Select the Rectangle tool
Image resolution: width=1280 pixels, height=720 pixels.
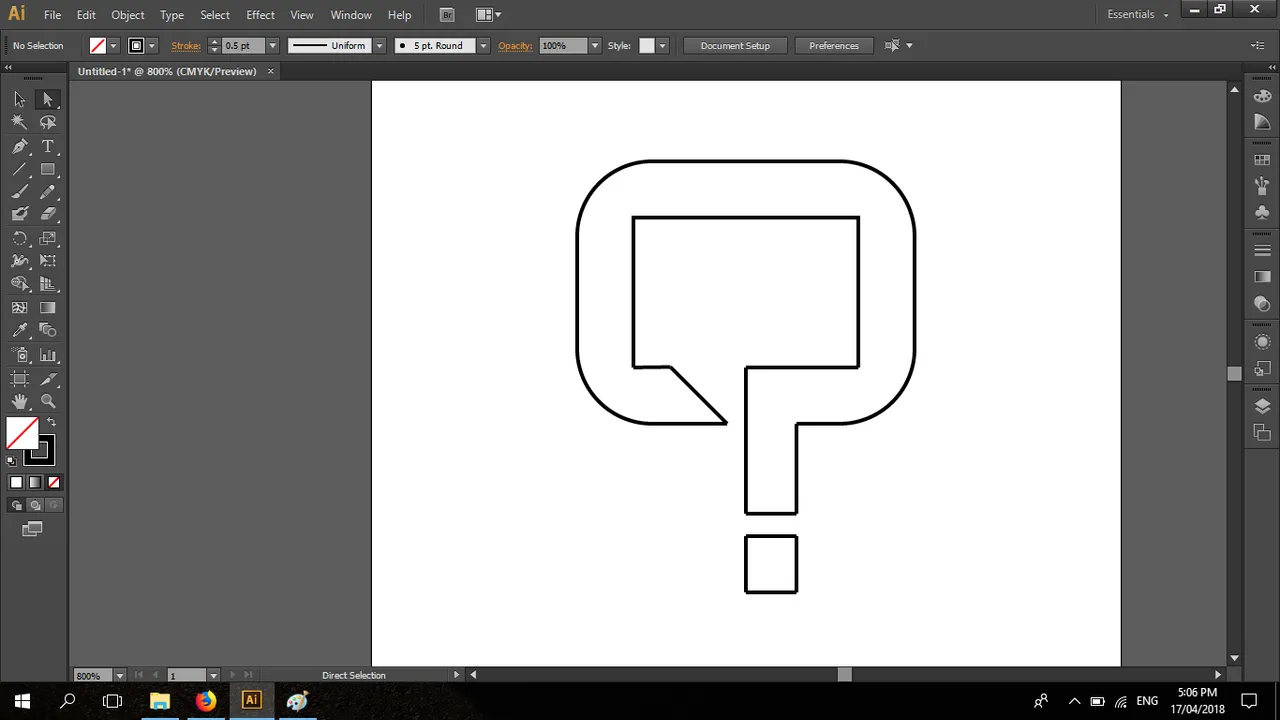click(x=47, y=169)
